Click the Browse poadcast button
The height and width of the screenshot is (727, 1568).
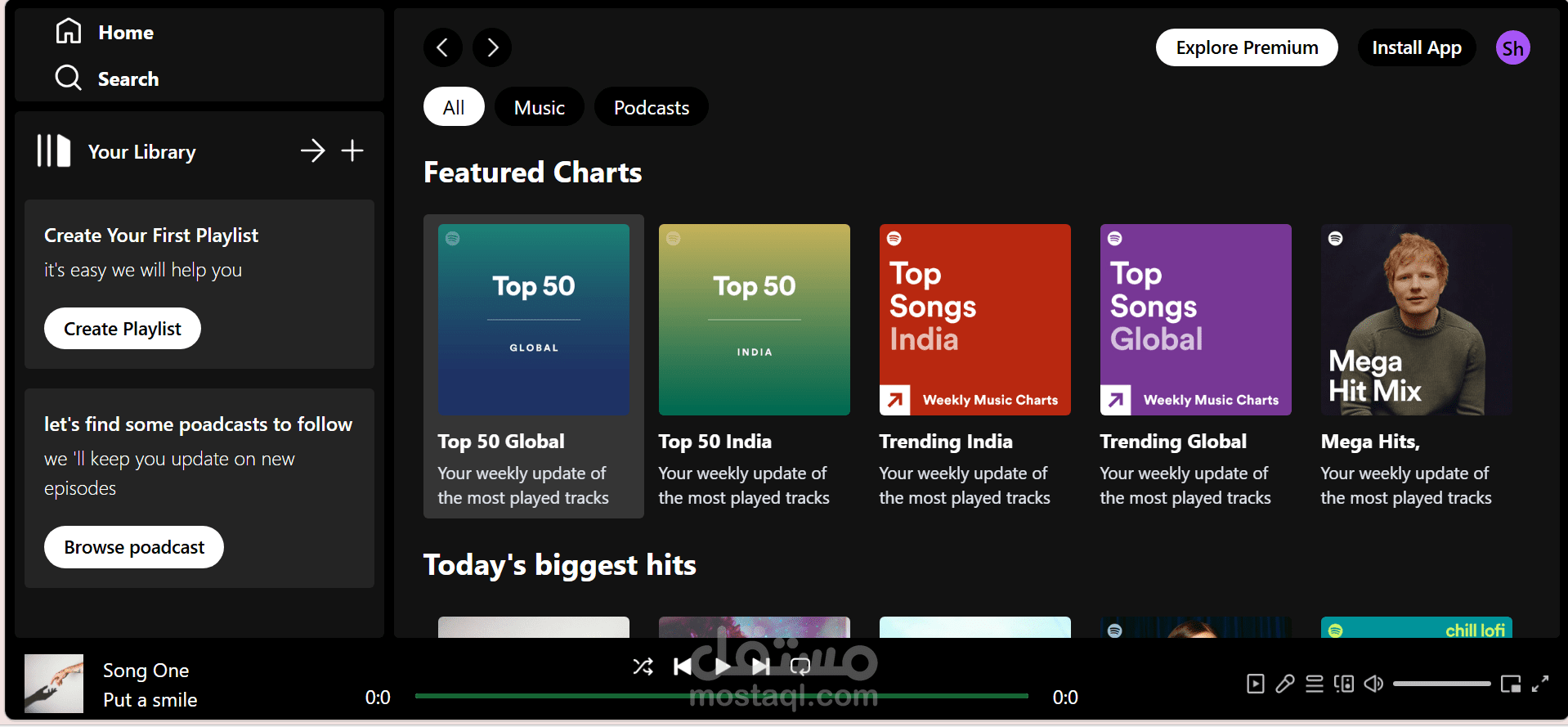(x=134, y=547)
